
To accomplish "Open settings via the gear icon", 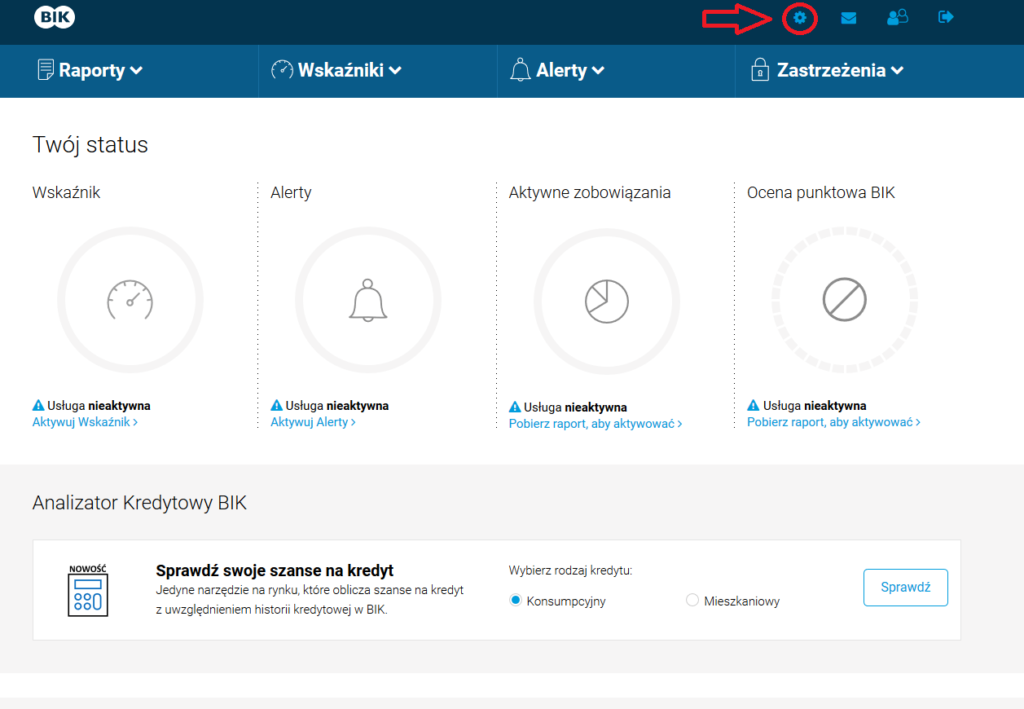I will 799,18.
